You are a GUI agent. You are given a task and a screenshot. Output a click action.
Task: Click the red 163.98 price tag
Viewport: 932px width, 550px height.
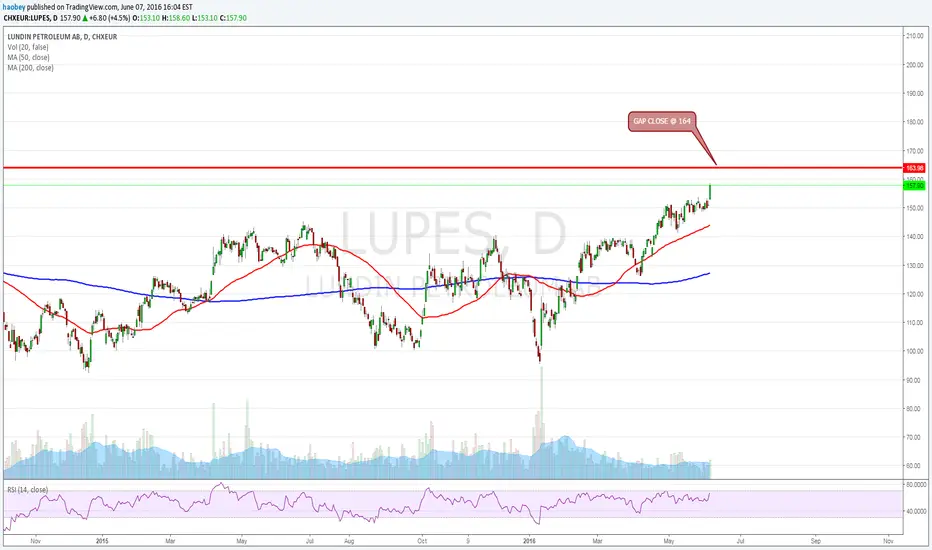[914, 168]
